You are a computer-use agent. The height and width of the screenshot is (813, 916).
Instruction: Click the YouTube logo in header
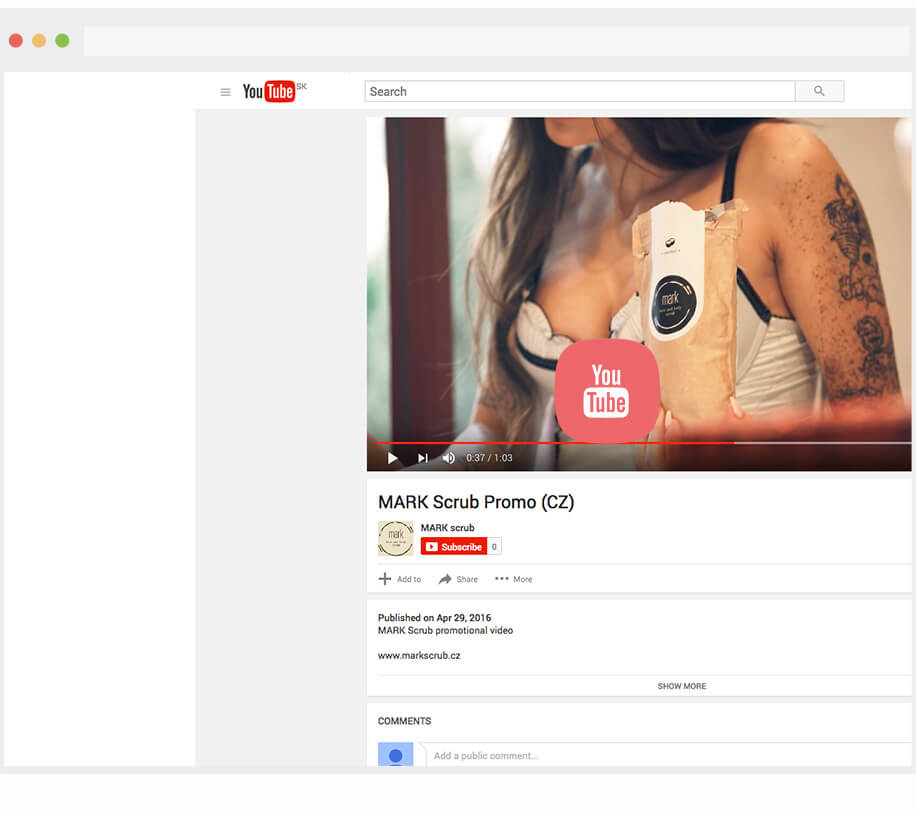(x=269, y=92)
